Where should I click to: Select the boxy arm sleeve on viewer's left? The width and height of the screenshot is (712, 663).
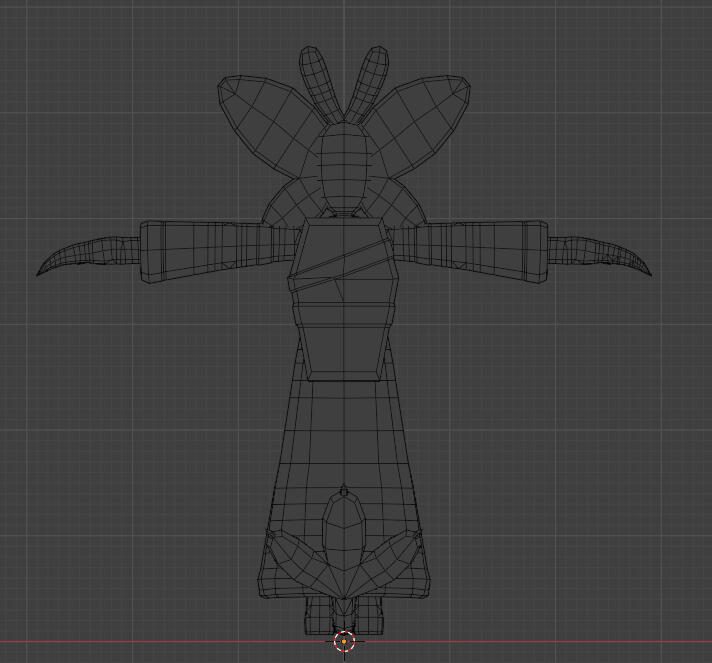tap(218, 251)
